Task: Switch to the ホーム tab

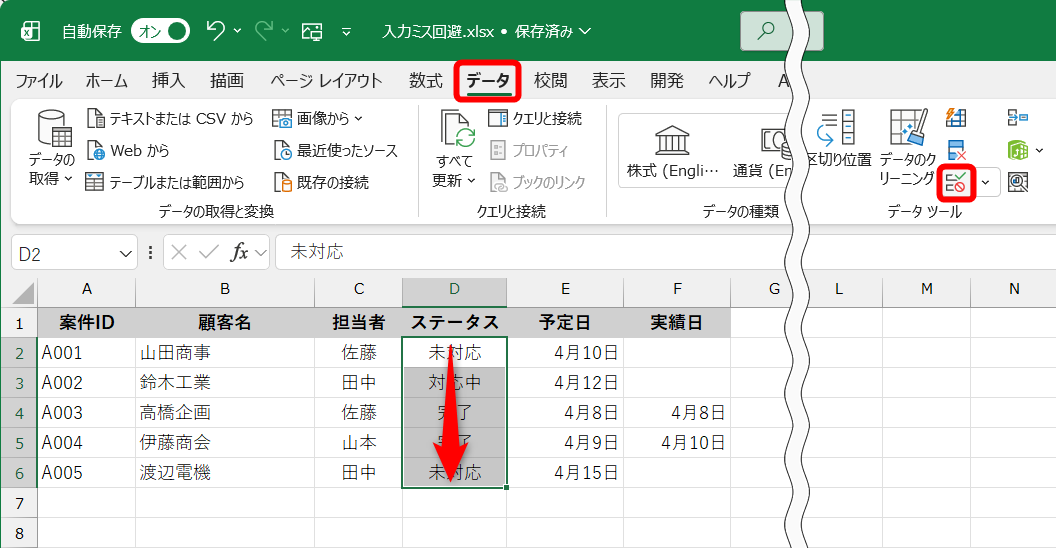Action: pos(106,81)
